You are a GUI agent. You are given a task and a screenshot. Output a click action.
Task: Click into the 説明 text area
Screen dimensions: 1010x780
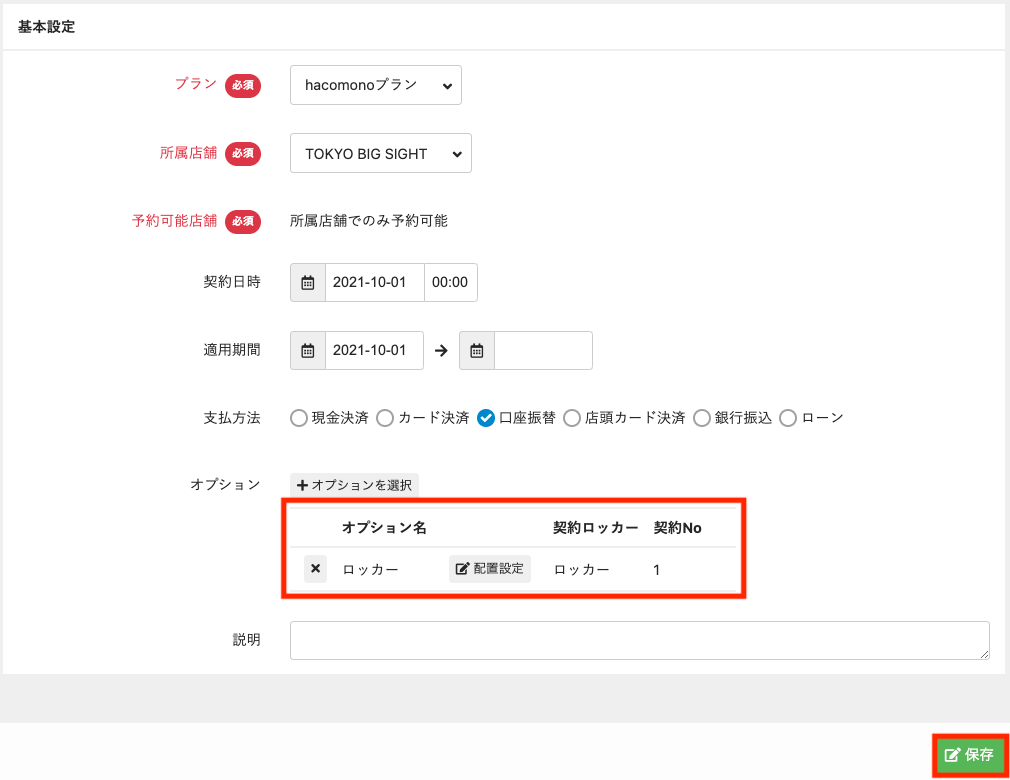click(639, 640)
